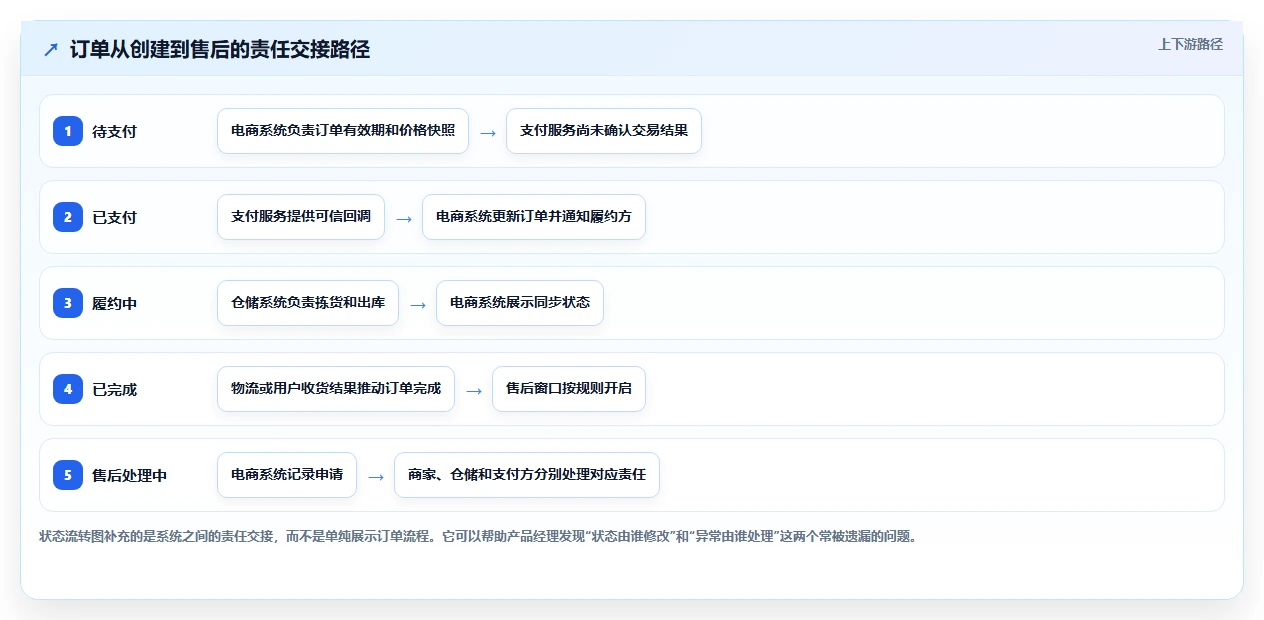
Task: Click the arrow in the 已支付 row
Action: pos(404,218)
